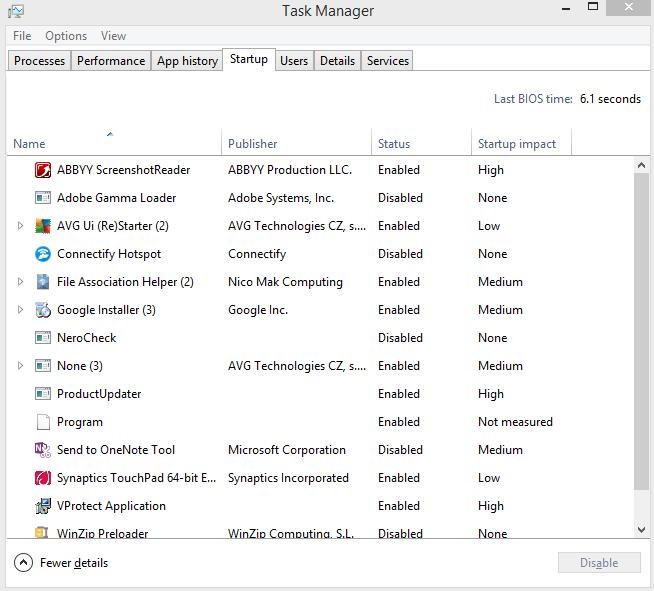This screenshot has height=591, width=654.
Task: Click the File Association Helper icon
Action: [43, 282]
